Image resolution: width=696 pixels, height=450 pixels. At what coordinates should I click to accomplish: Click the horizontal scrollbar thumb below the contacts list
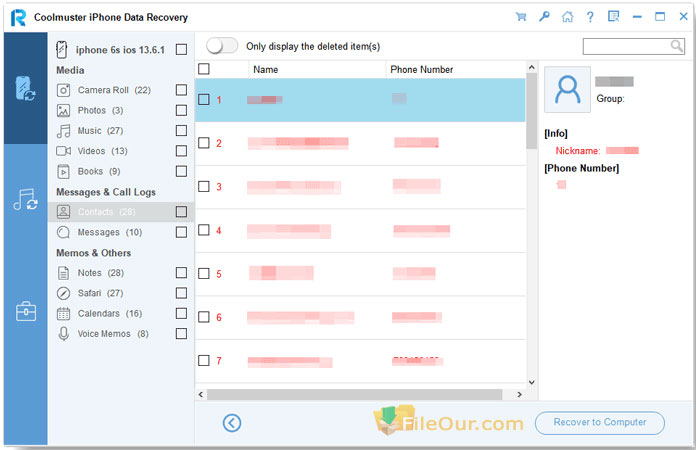(354, 394)
